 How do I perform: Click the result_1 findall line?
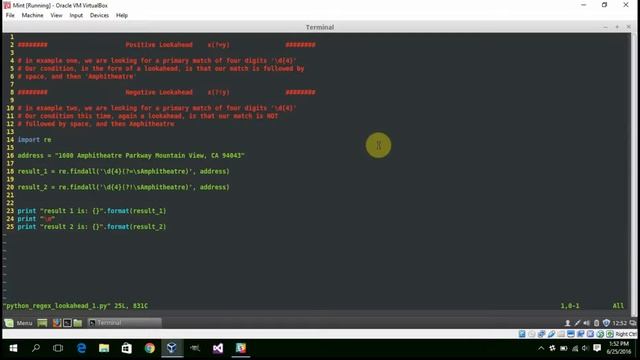[x=123, y=171]
